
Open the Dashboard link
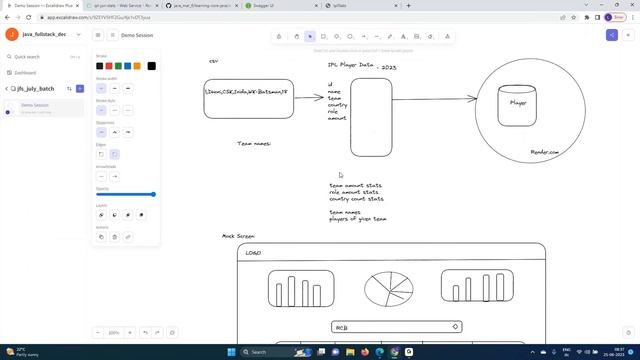pyautogui.click(x=25, y=73)
